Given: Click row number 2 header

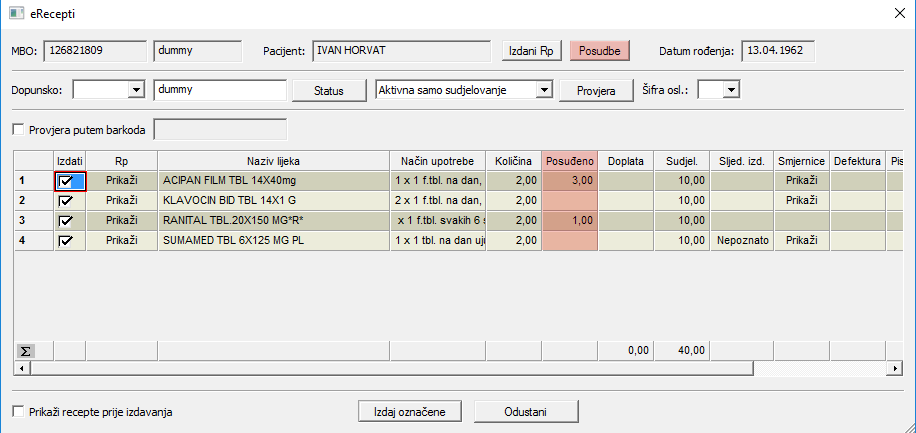Looking at the screenshot, I should (x=34, y=201).
